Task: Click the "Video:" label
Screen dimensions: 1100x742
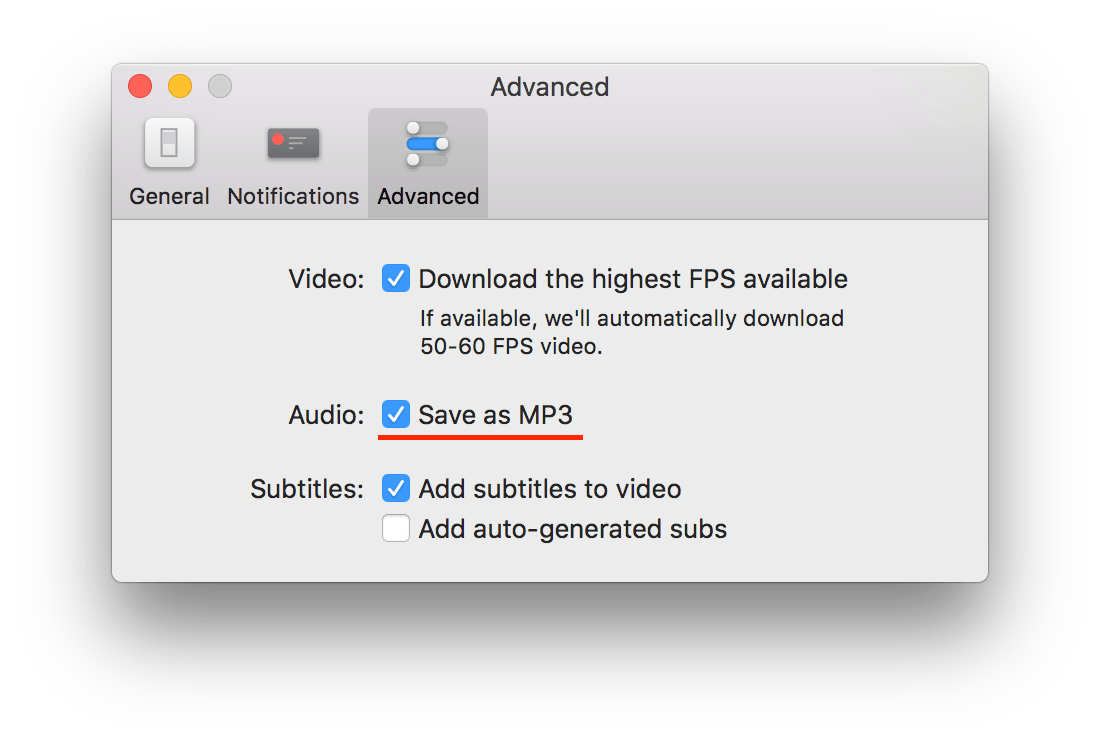Action: pyautogui.click(x=326, y=279)
